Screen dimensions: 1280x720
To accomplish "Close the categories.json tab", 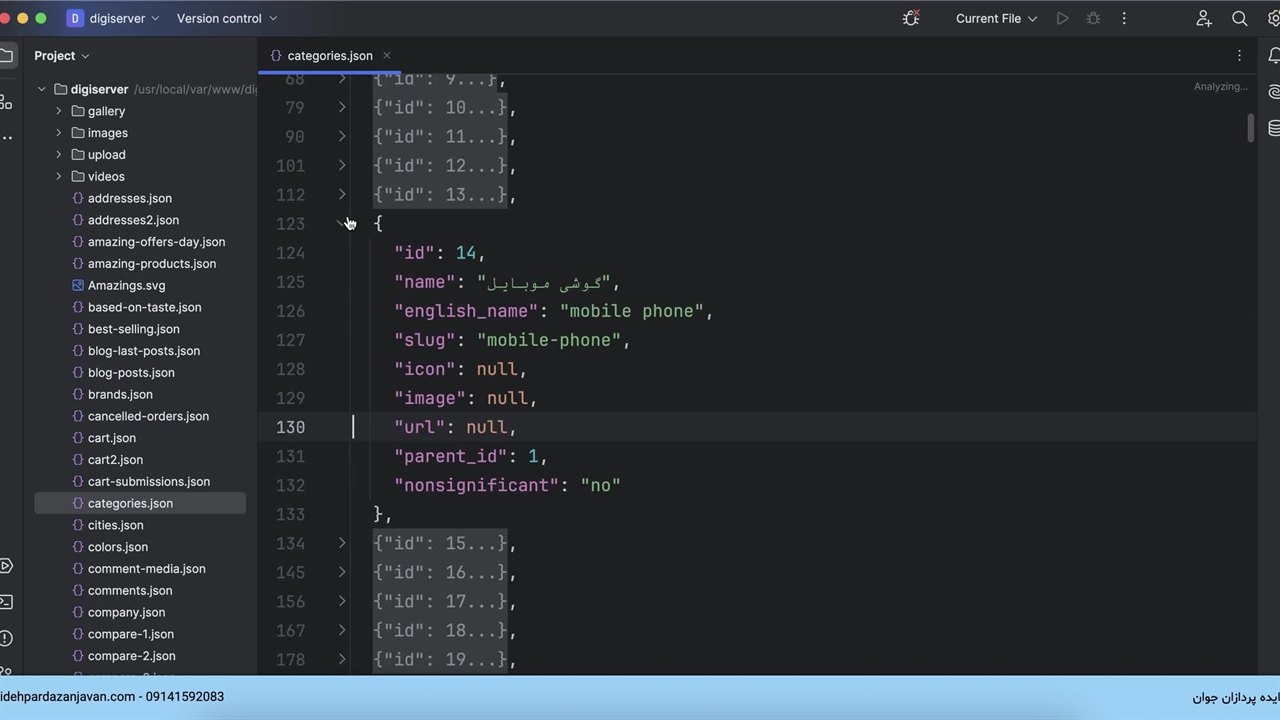I will [x=386, y=56].
